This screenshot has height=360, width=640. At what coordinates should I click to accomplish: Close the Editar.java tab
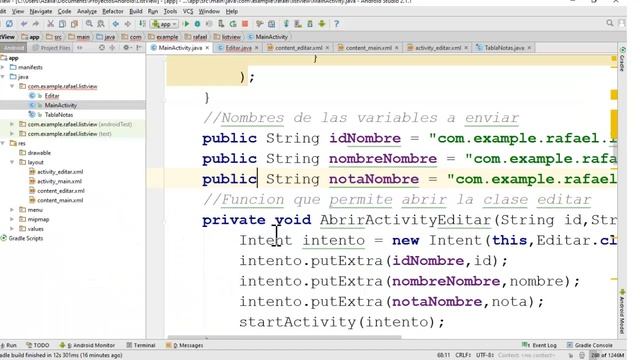(256, 48)
